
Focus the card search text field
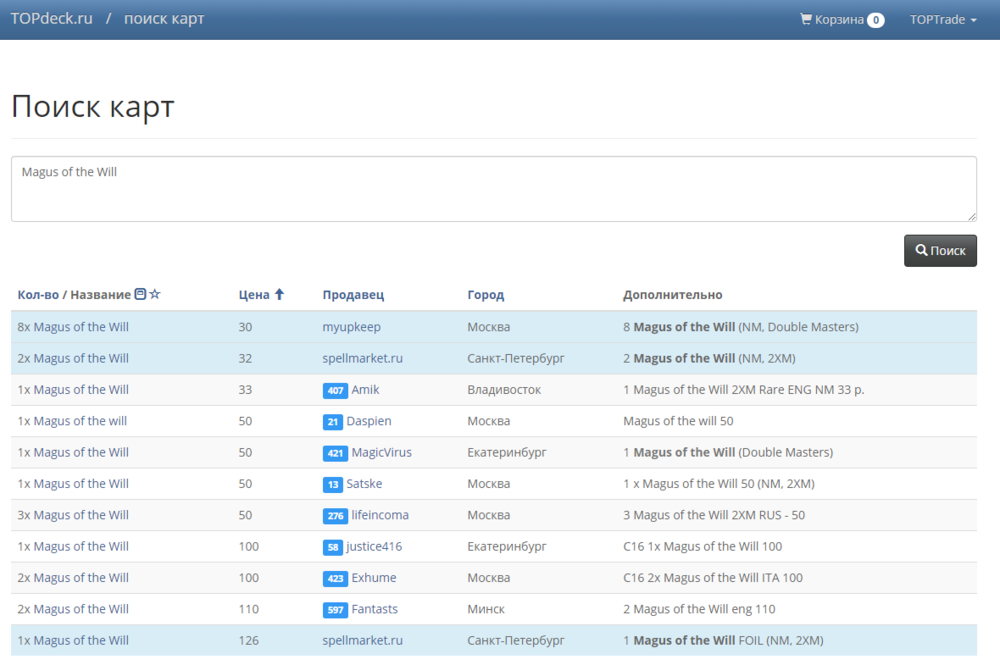click(x=493, y=189)
